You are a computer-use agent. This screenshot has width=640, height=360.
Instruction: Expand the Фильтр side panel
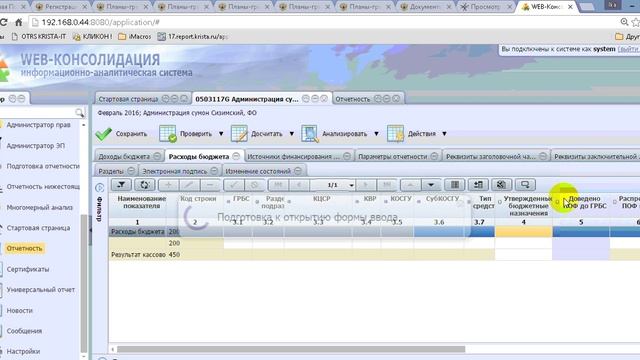[x=100, y=188]
